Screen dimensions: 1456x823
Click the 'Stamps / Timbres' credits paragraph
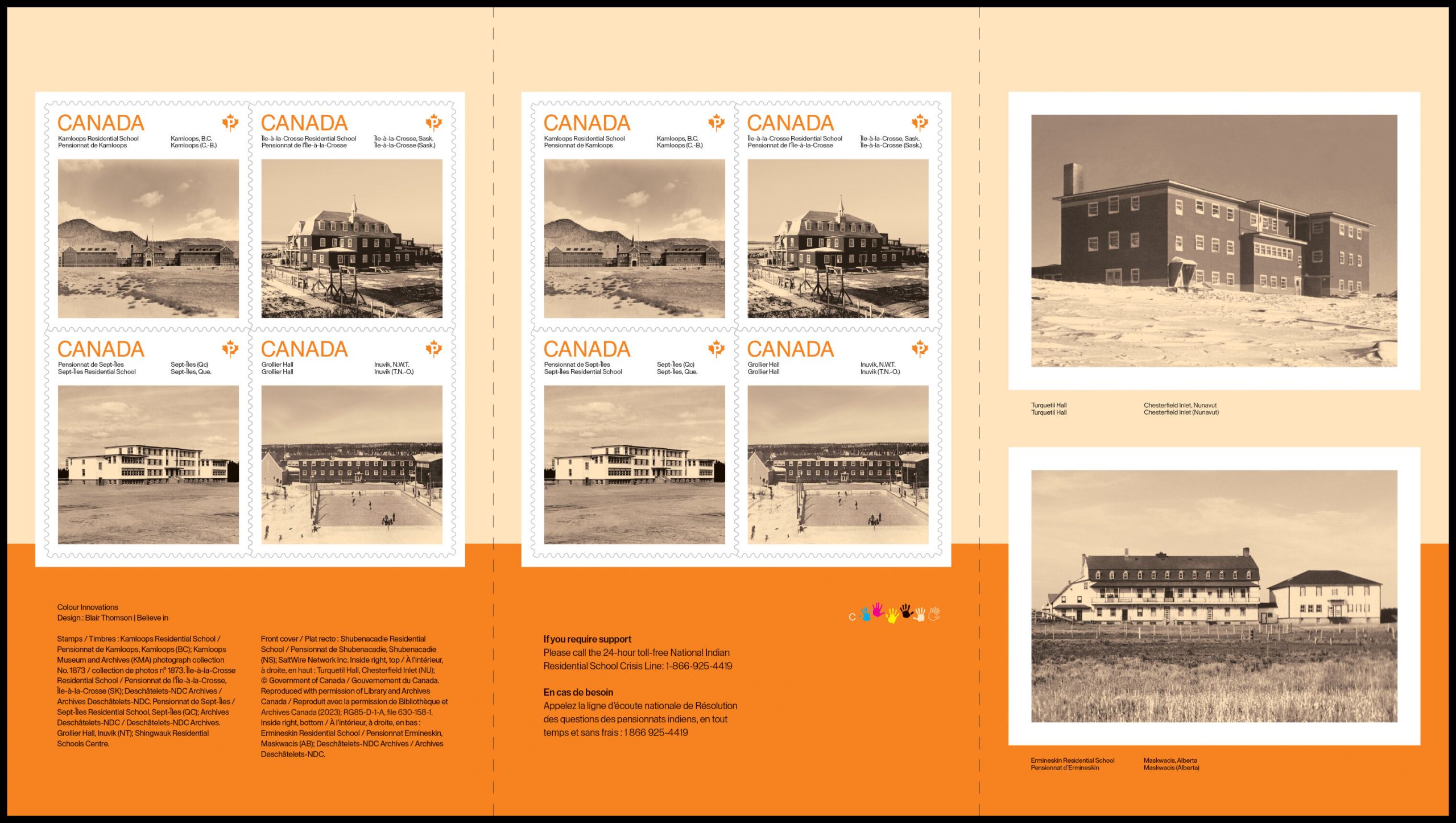[x=146, y=691]
